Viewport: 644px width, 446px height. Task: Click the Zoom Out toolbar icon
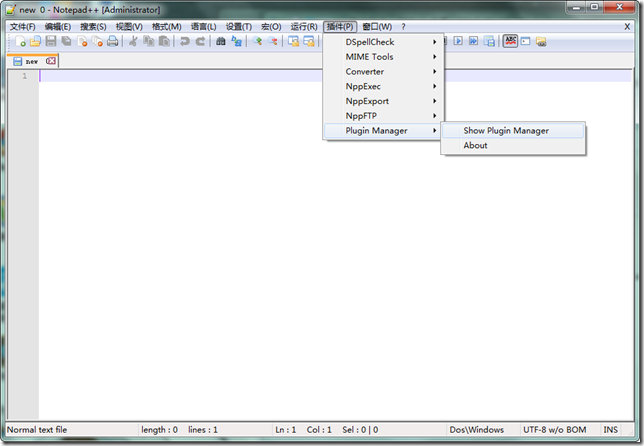point(273,41)
